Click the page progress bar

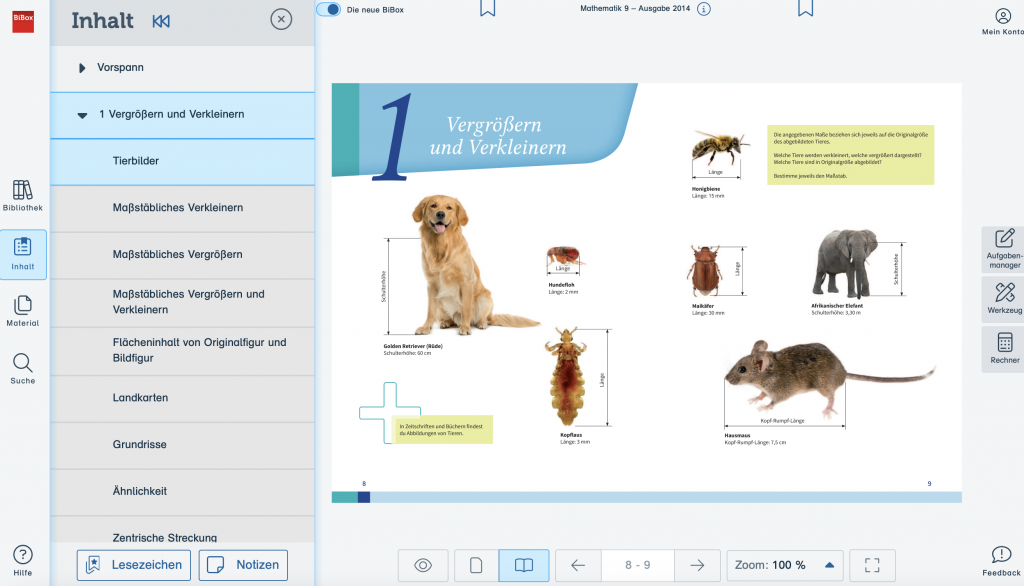(646, 497)
